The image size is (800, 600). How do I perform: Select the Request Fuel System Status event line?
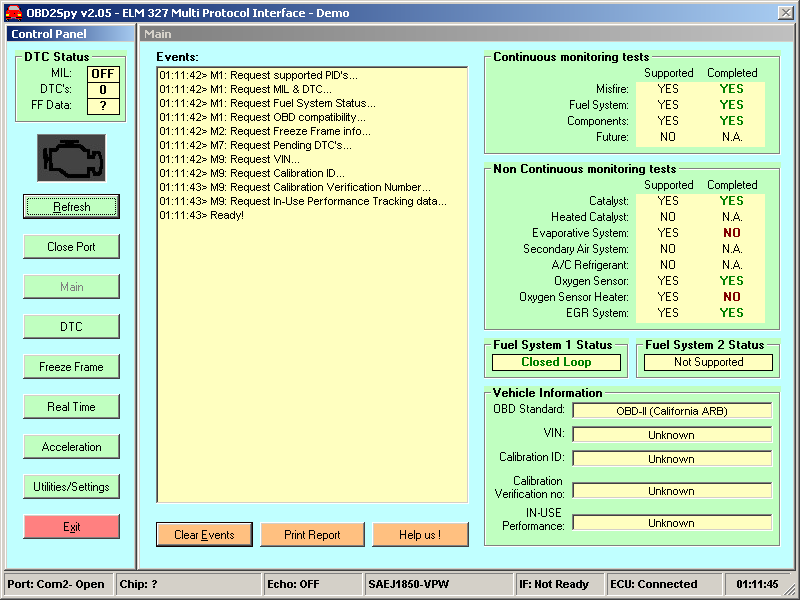(267, 103)
